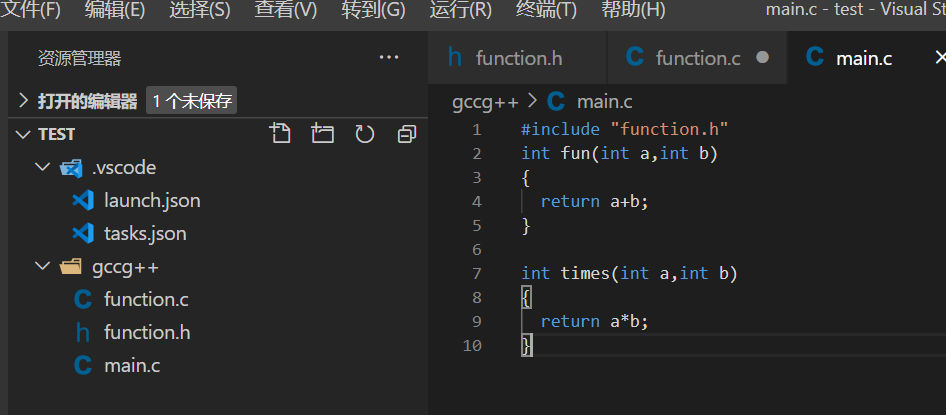This screenshot has height=415, width=946.
Task: Collapse the .vscode folder chevron
Action: pyautogui.click(x=43, y=166)
